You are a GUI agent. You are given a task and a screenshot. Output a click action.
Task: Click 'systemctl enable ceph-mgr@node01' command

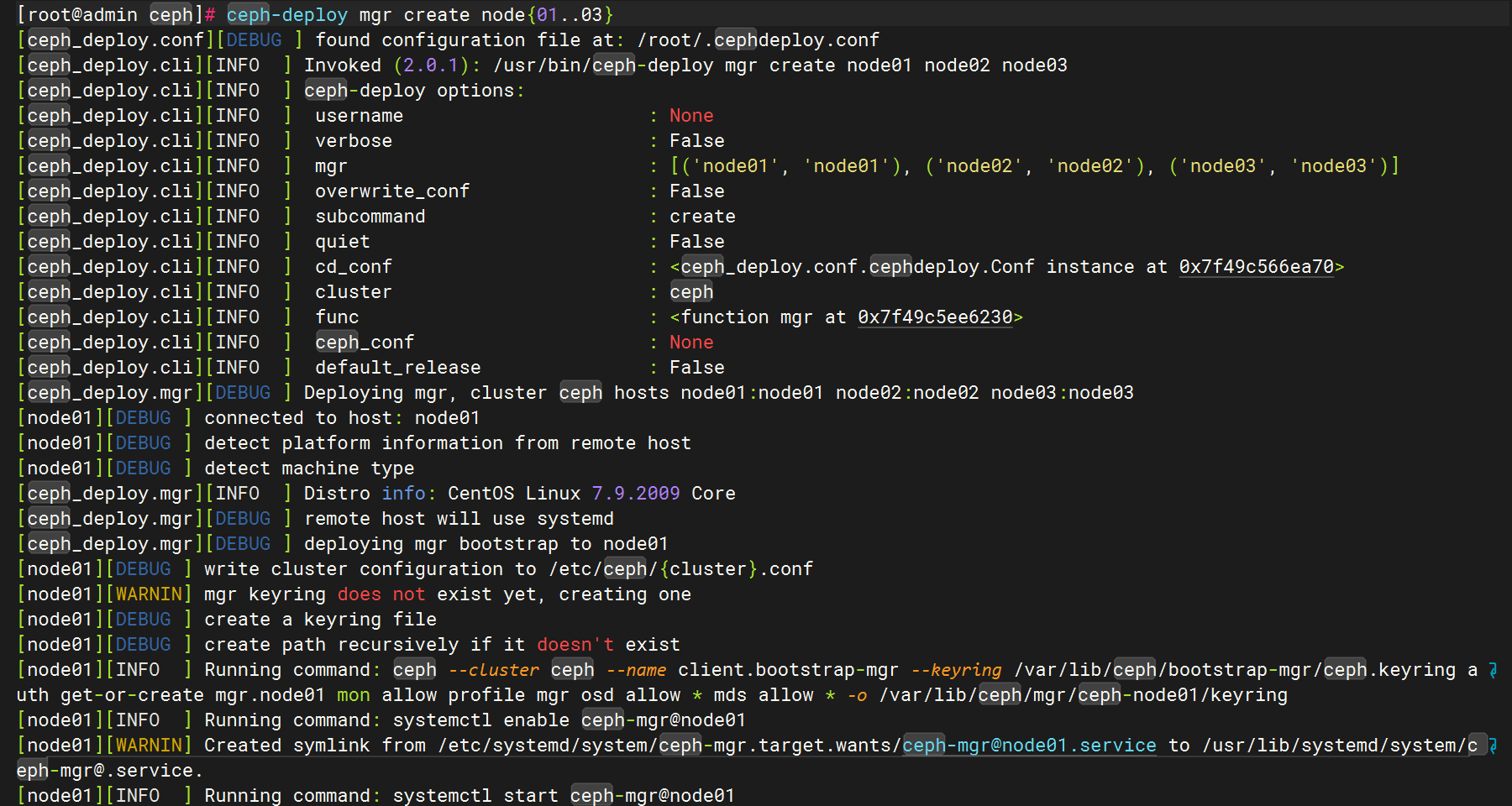click(570, 720)
